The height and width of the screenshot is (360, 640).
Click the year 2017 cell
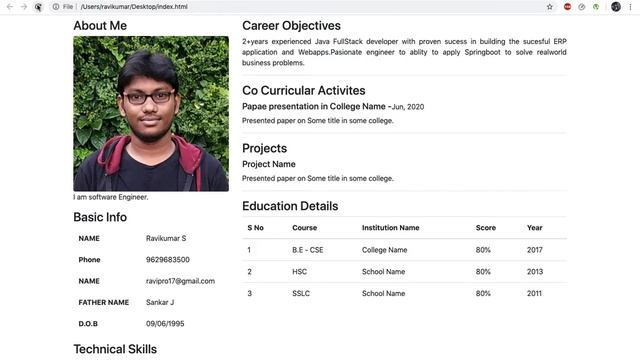(535, 250)
